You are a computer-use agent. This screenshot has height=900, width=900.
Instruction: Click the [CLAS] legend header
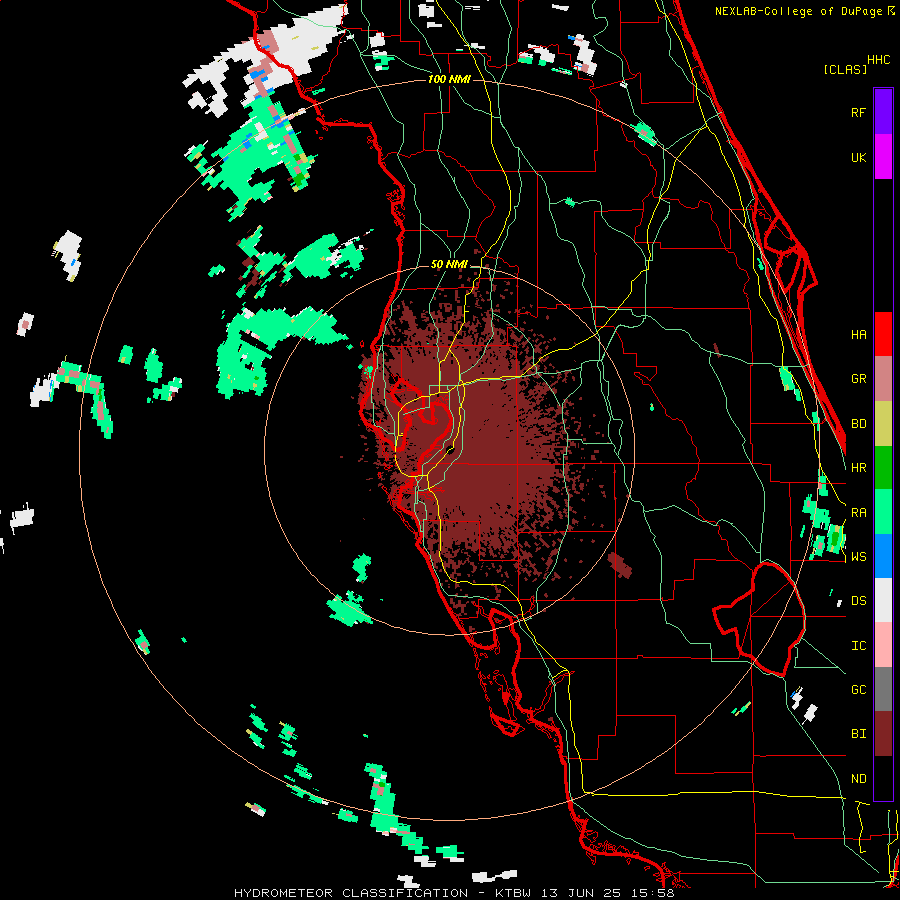coord(845,70)
